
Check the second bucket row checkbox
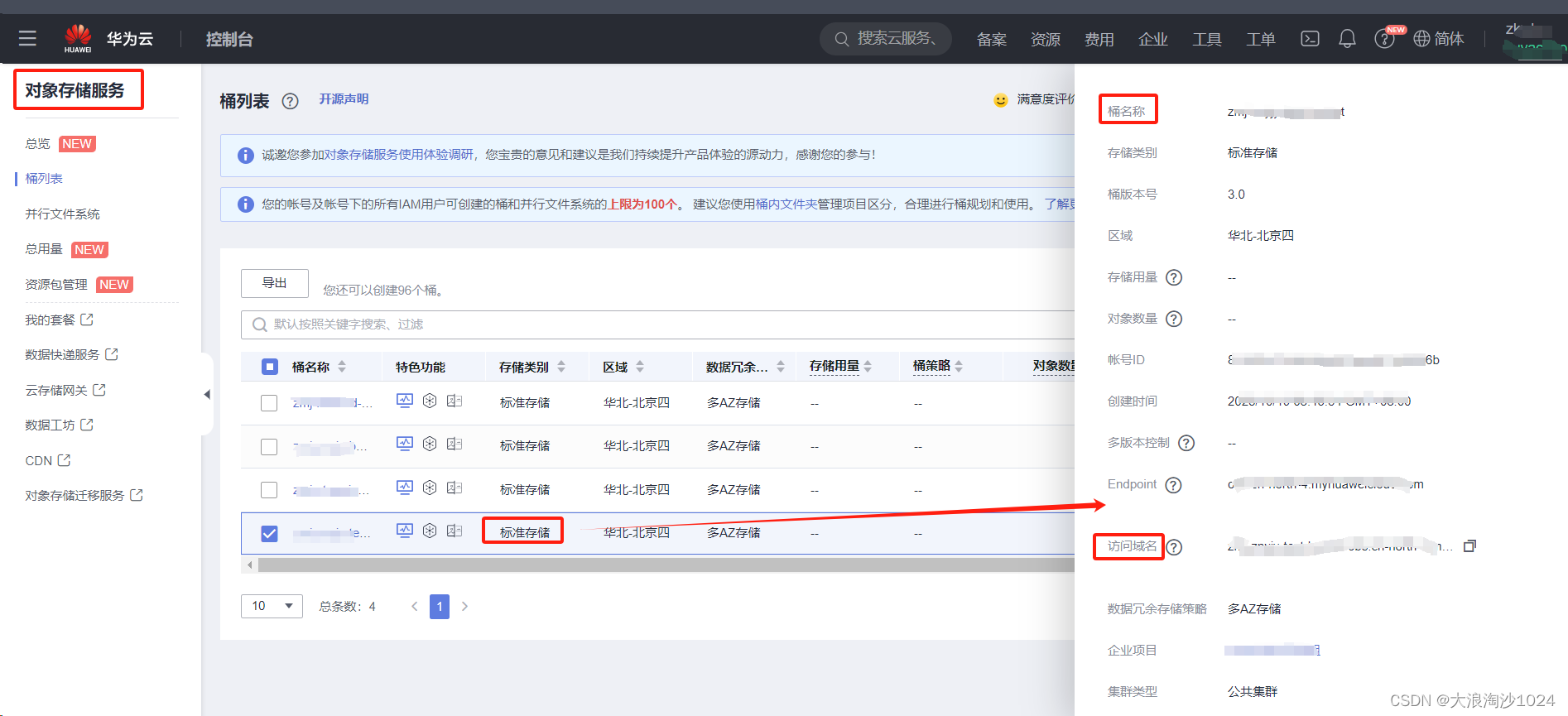click(x=269, y=447)
